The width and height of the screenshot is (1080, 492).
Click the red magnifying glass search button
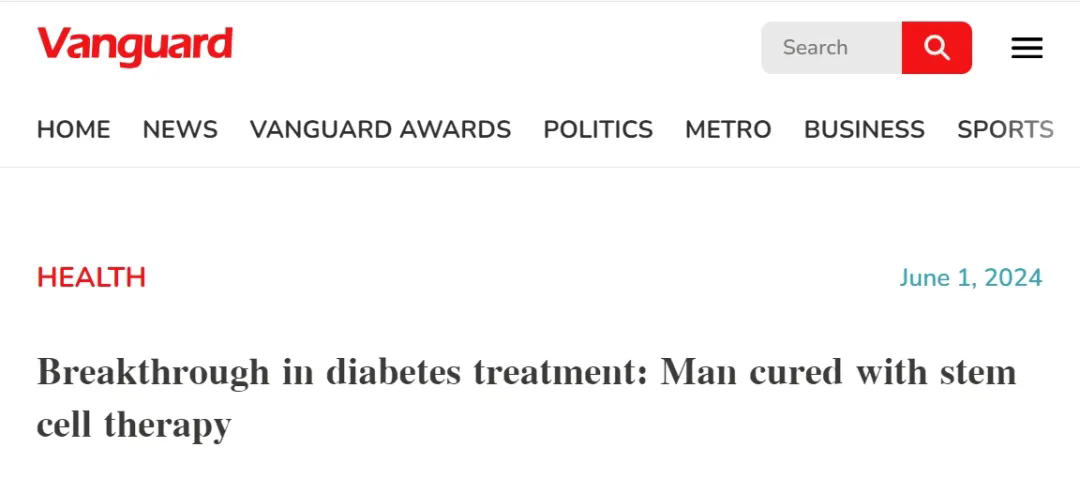[937, 48]
